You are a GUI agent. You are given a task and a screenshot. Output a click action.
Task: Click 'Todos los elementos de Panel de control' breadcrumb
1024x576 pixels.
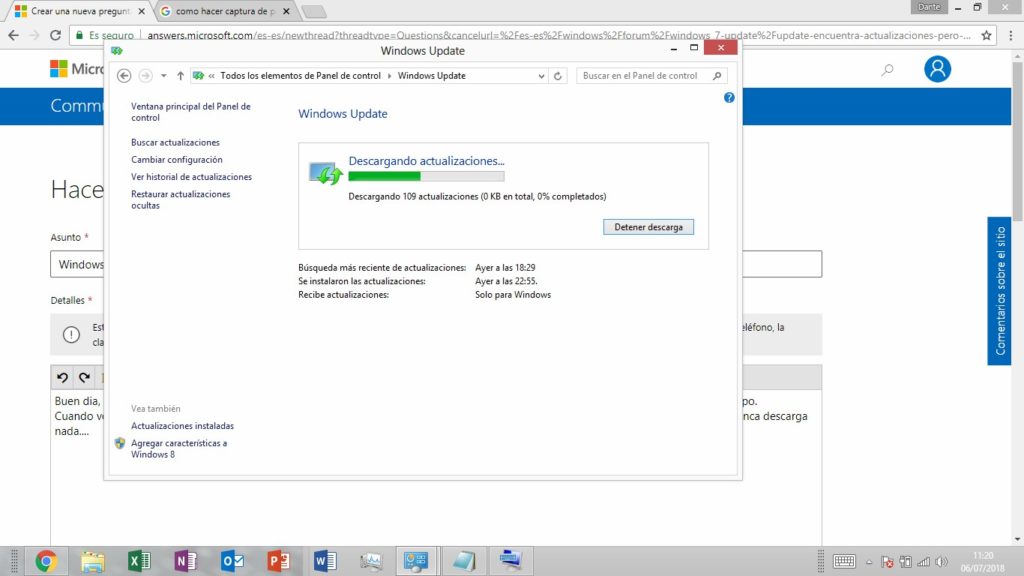point(300,76)
